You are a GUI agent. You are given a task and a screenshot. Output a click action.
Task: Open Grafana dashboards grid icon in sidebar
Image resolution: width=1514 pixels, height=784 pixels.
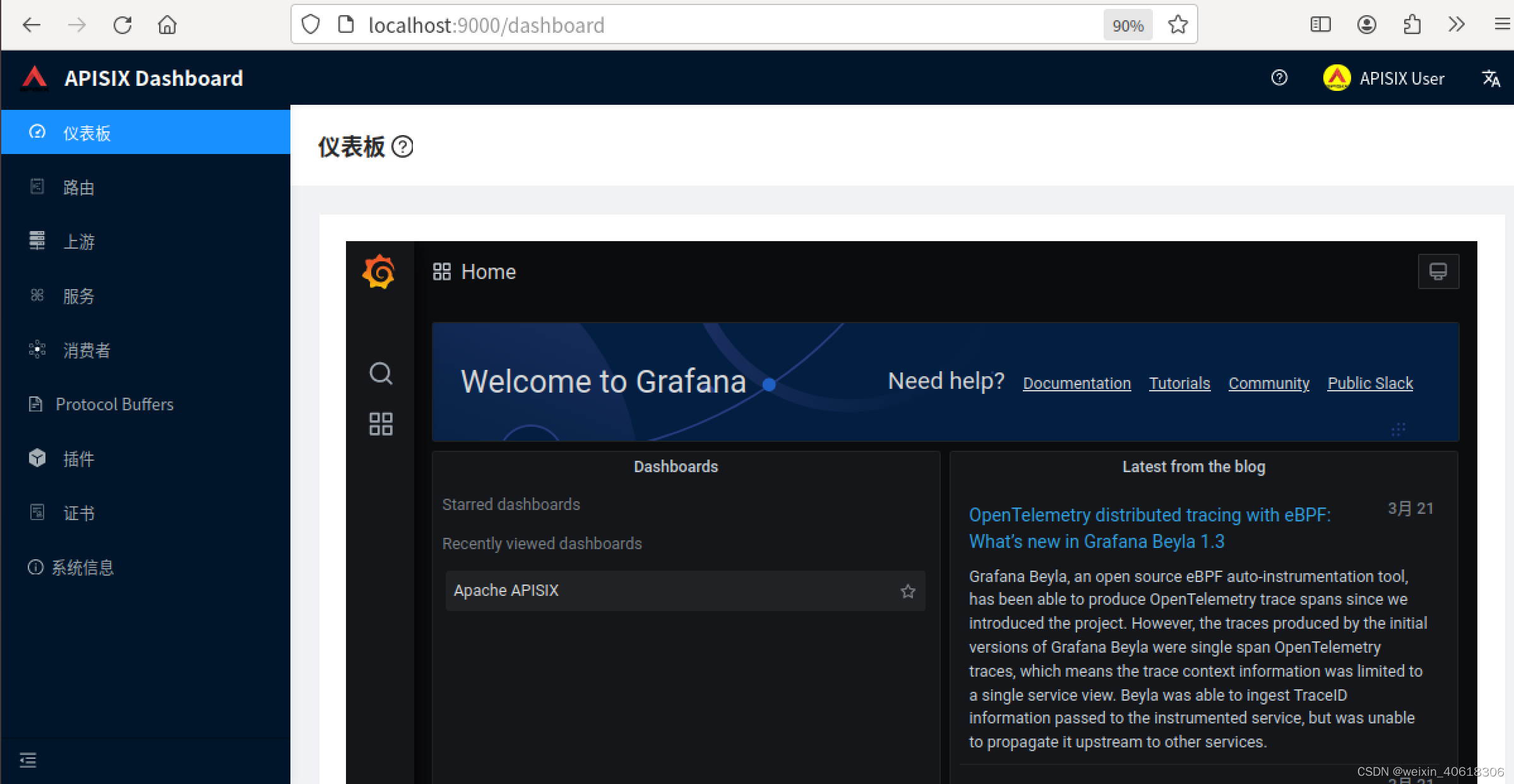click(x=381, y=424)
